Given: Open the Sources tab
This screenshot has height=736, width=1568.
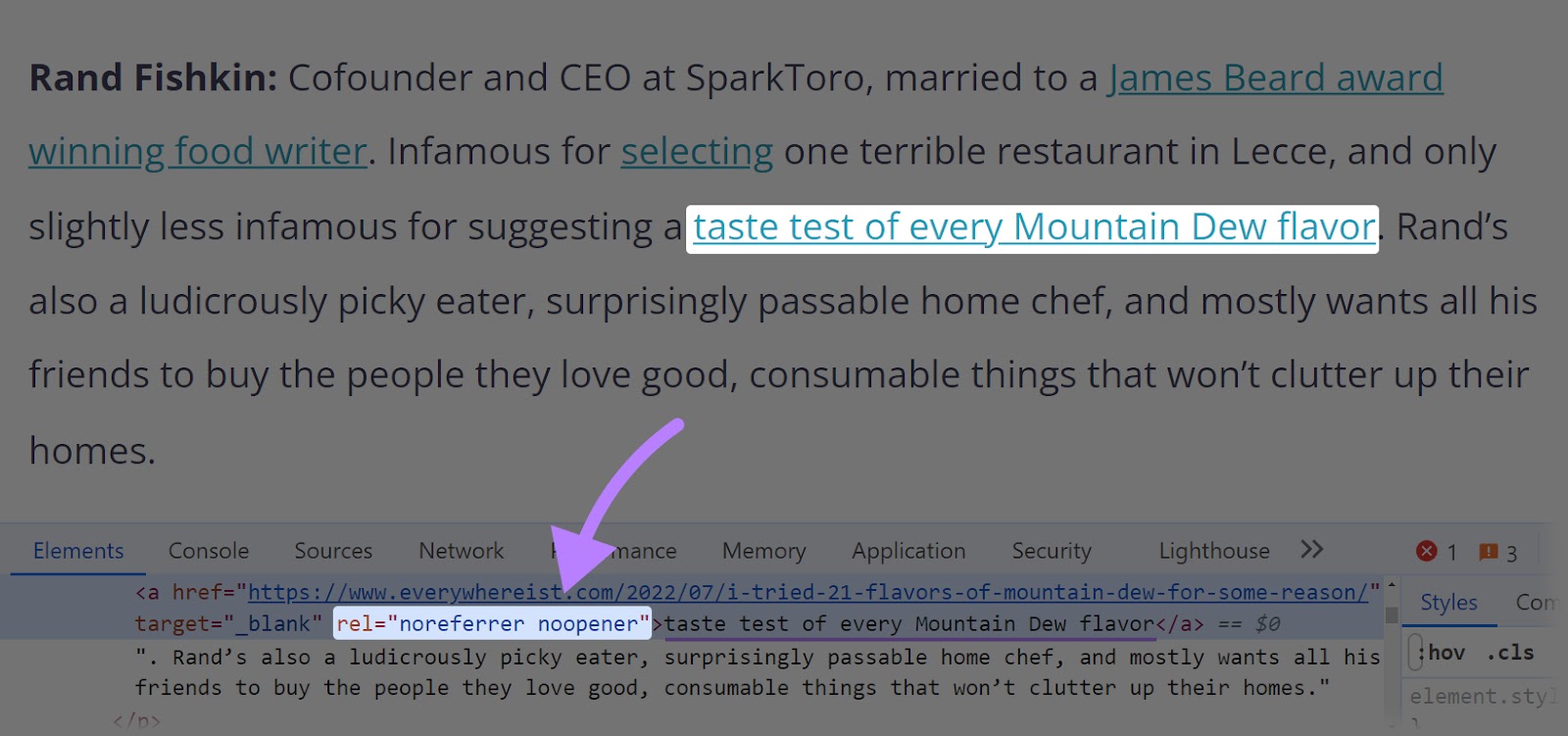Looking at the screenshot, I should click(333, 551).
